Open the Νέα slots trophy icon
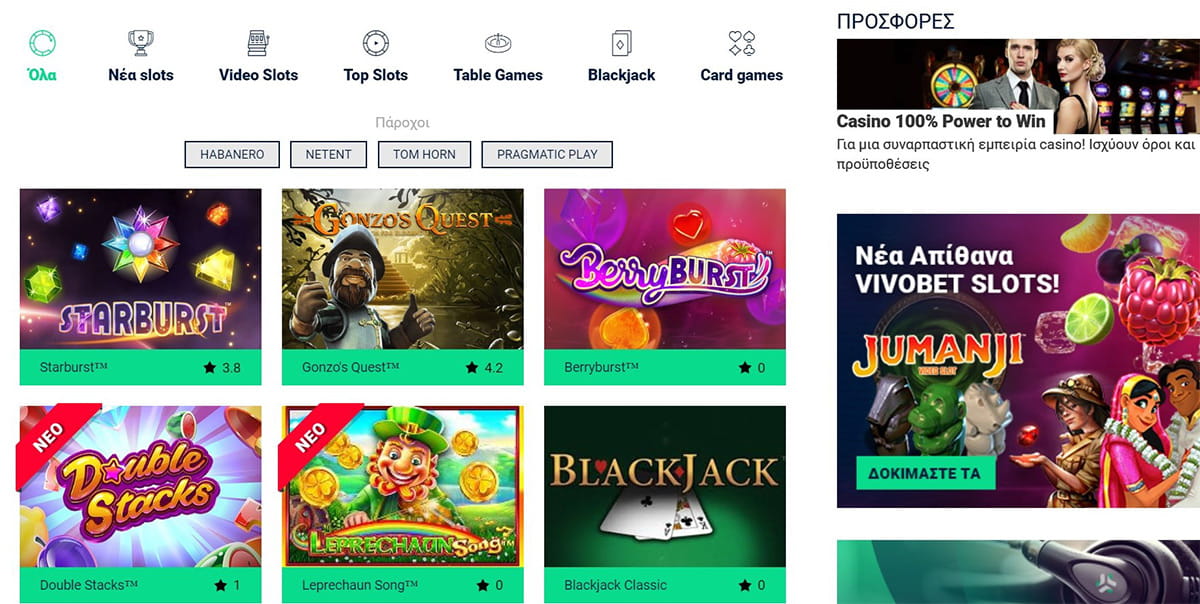This screenshot has height=604, width=1200. point(140,43)
